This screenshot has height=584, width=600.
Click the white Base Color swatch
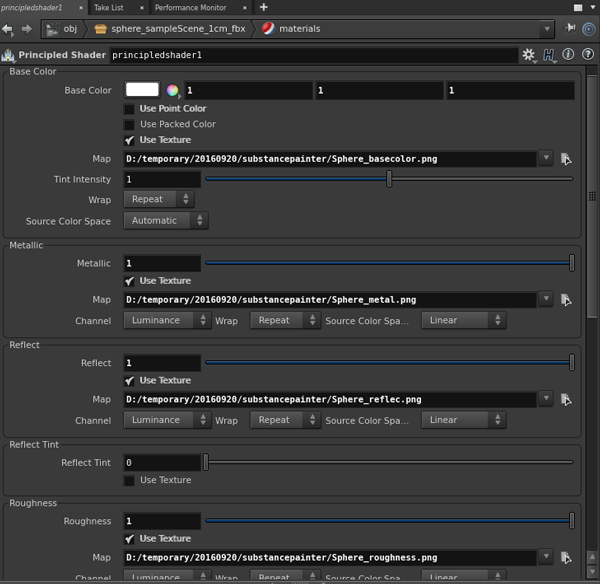point(142,90)
